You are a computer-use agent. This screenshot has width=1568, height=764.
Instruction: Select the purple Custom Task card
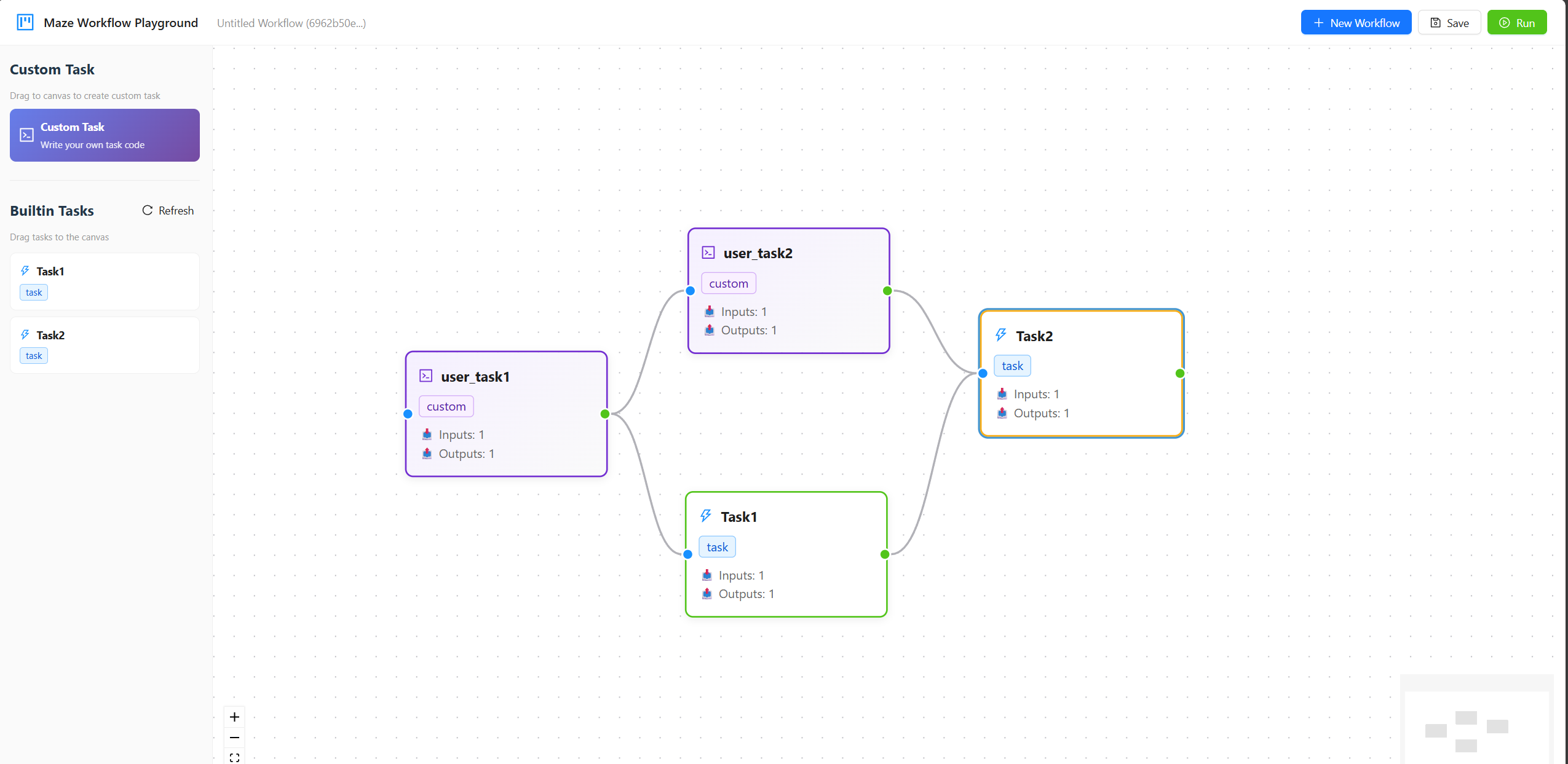coord(105,135)
